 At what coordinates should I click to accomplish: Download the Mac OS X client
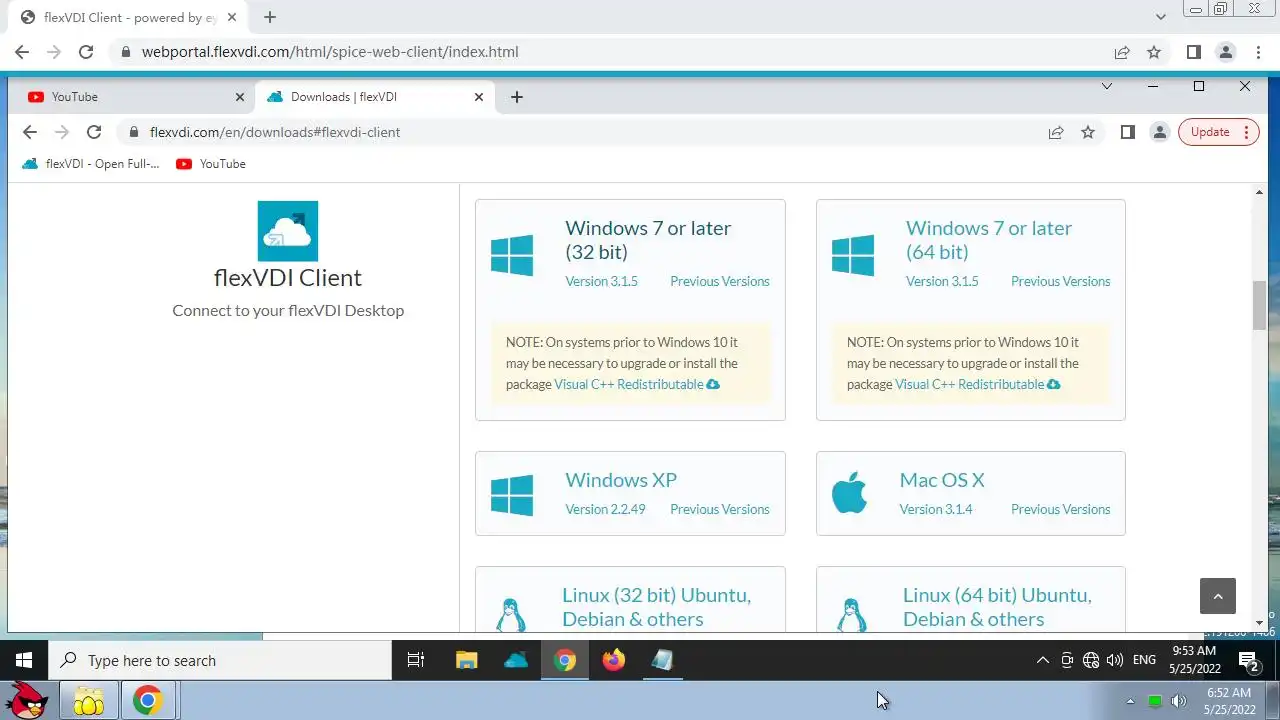[x=942, y=480]
